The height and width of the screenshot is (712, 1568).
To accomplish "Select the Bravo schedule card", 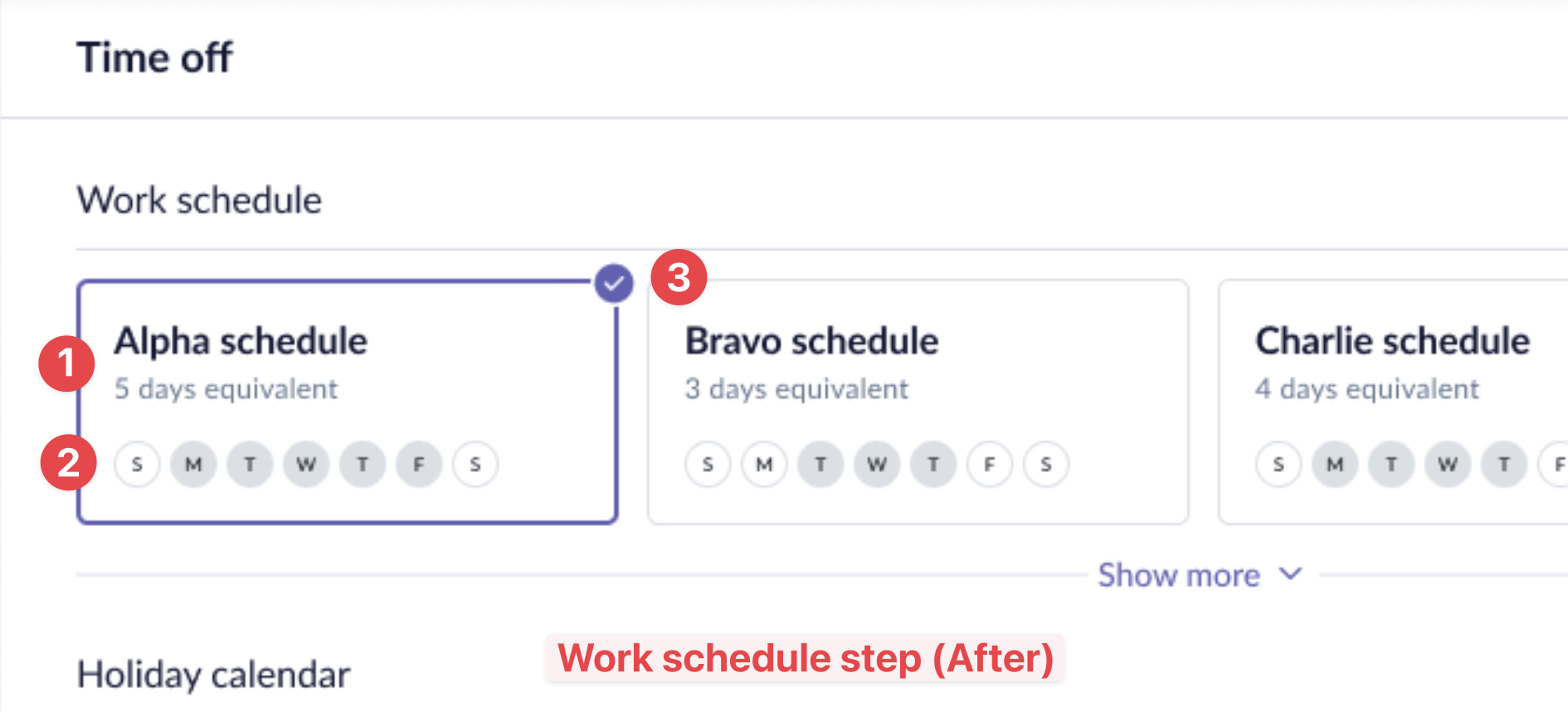I will pos(918,402).
